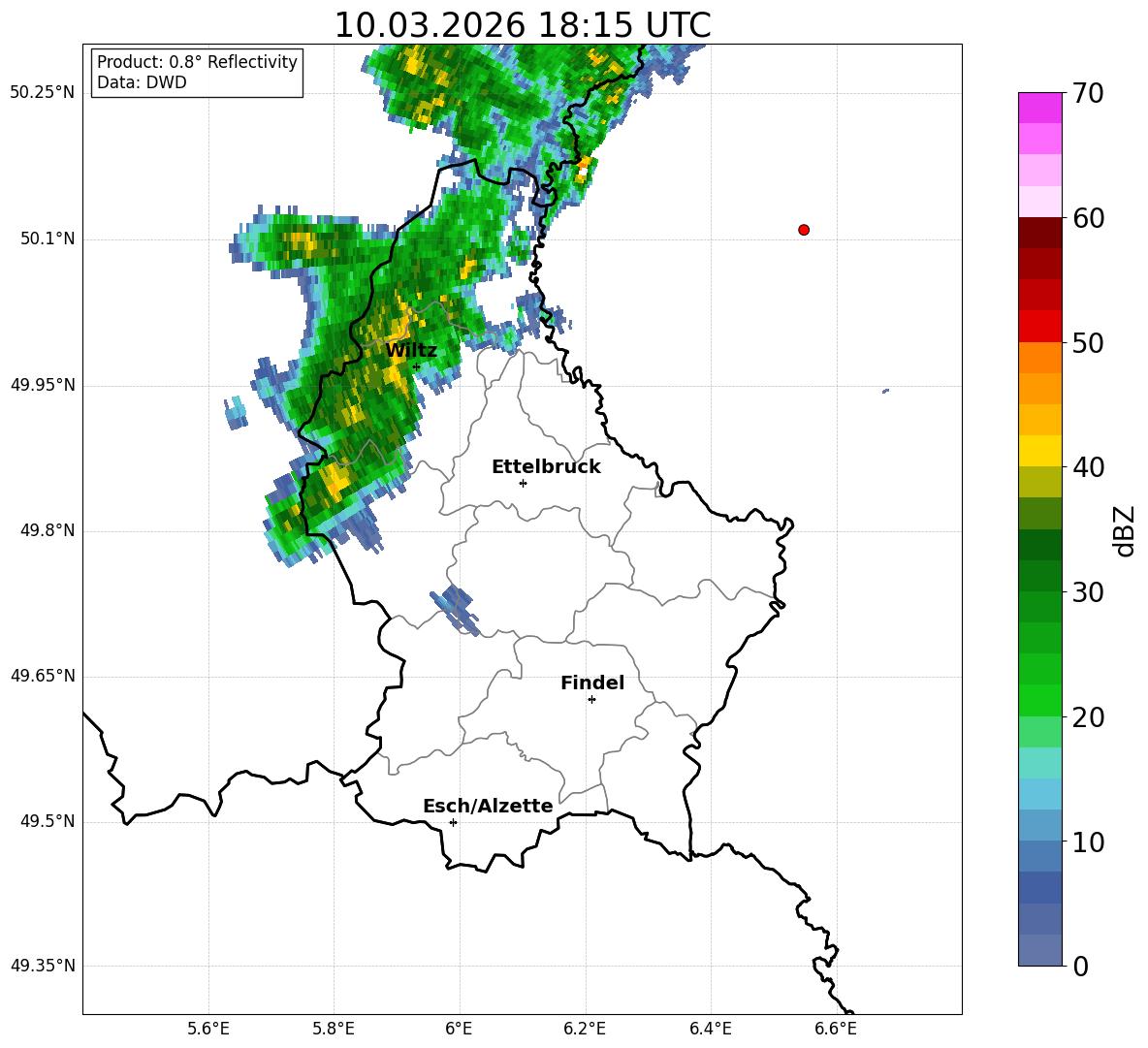Click the 49.95°N latitude label

[43, 385]
